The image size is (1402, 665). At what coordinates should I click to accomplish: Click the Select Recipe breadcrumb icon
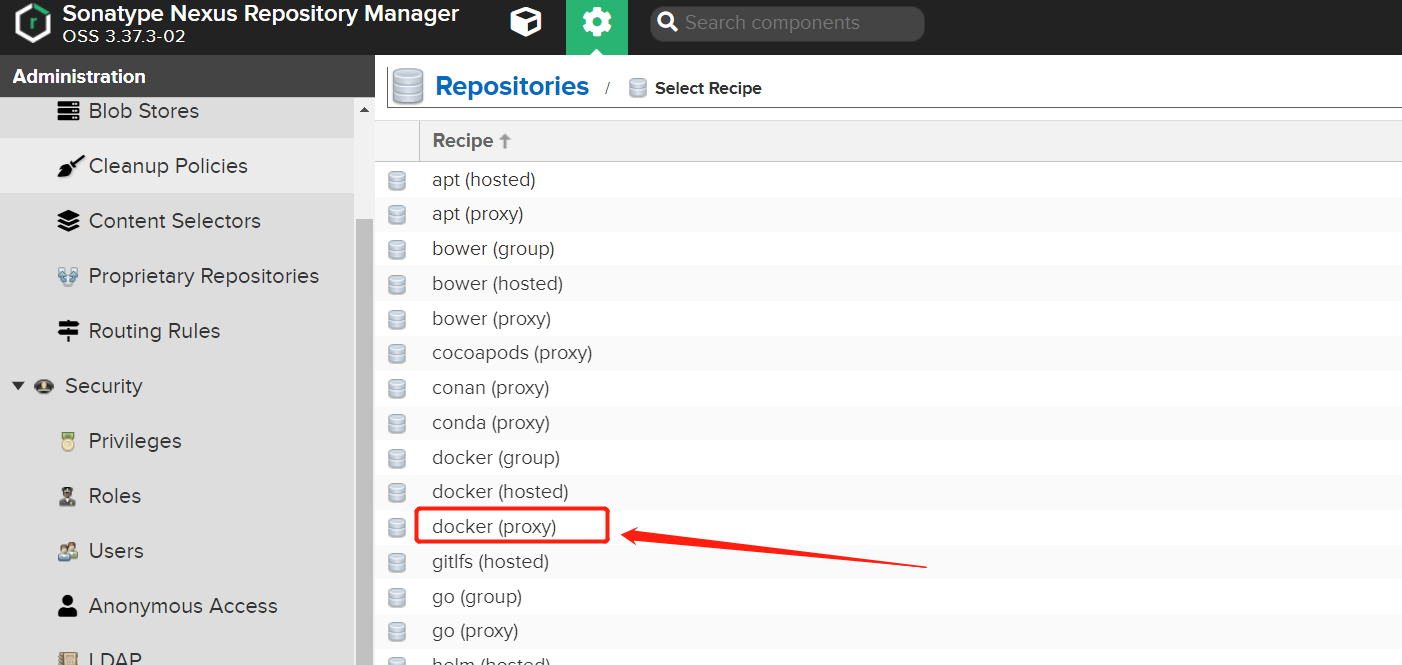638,88
